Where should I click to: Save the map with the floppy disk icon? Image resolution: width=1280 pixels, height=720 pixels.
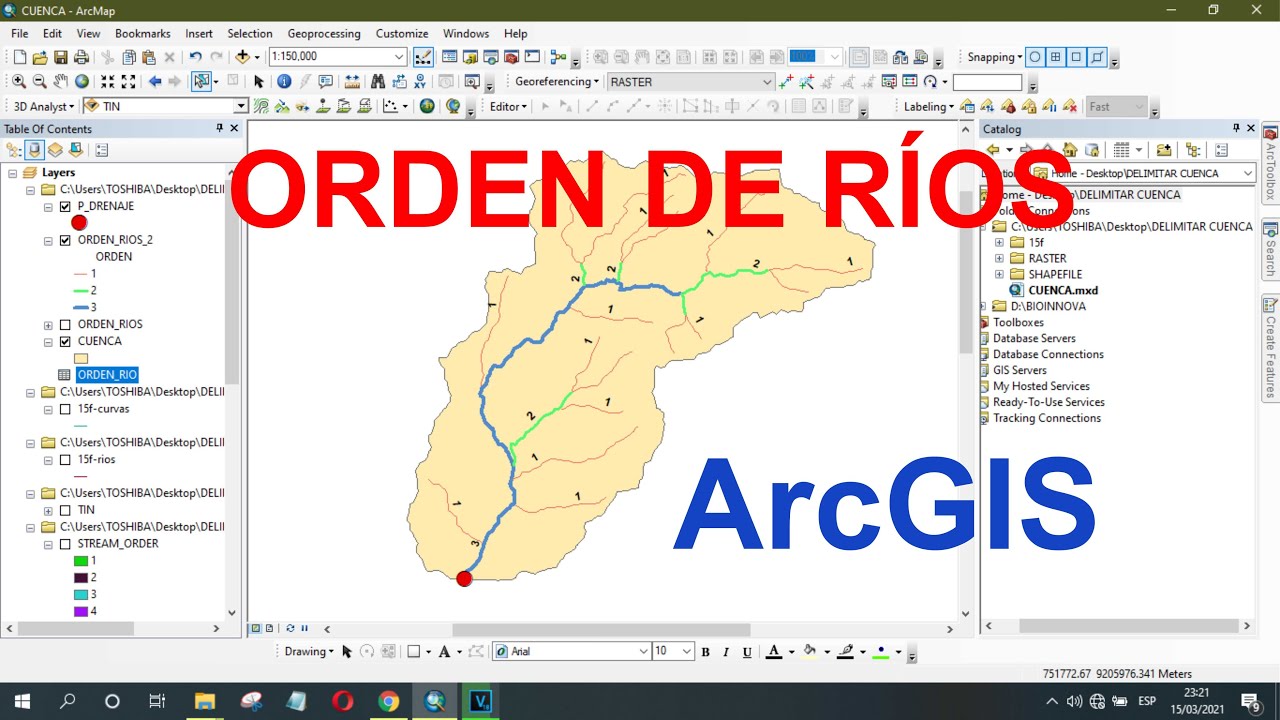pos(60,57)
